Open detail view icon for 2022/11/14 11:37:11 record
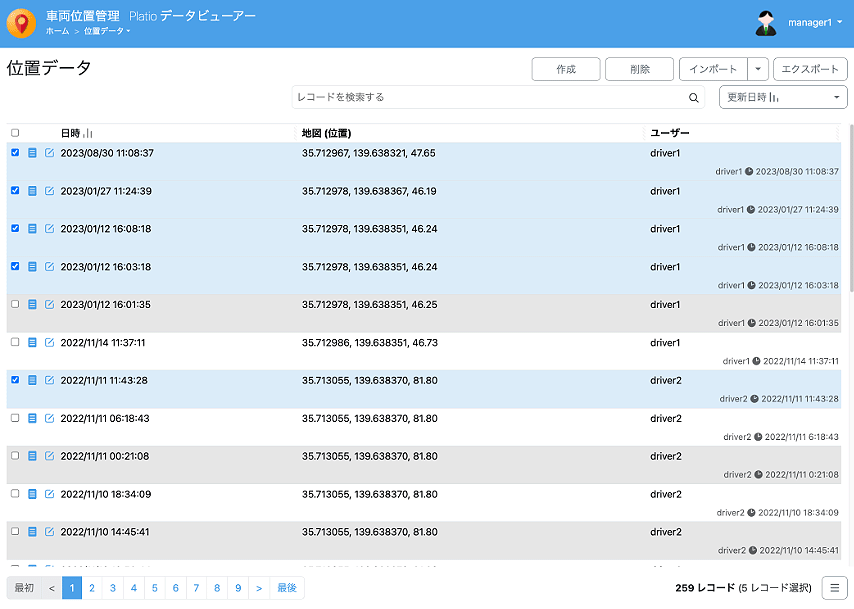854x609 pixels. 33,342
